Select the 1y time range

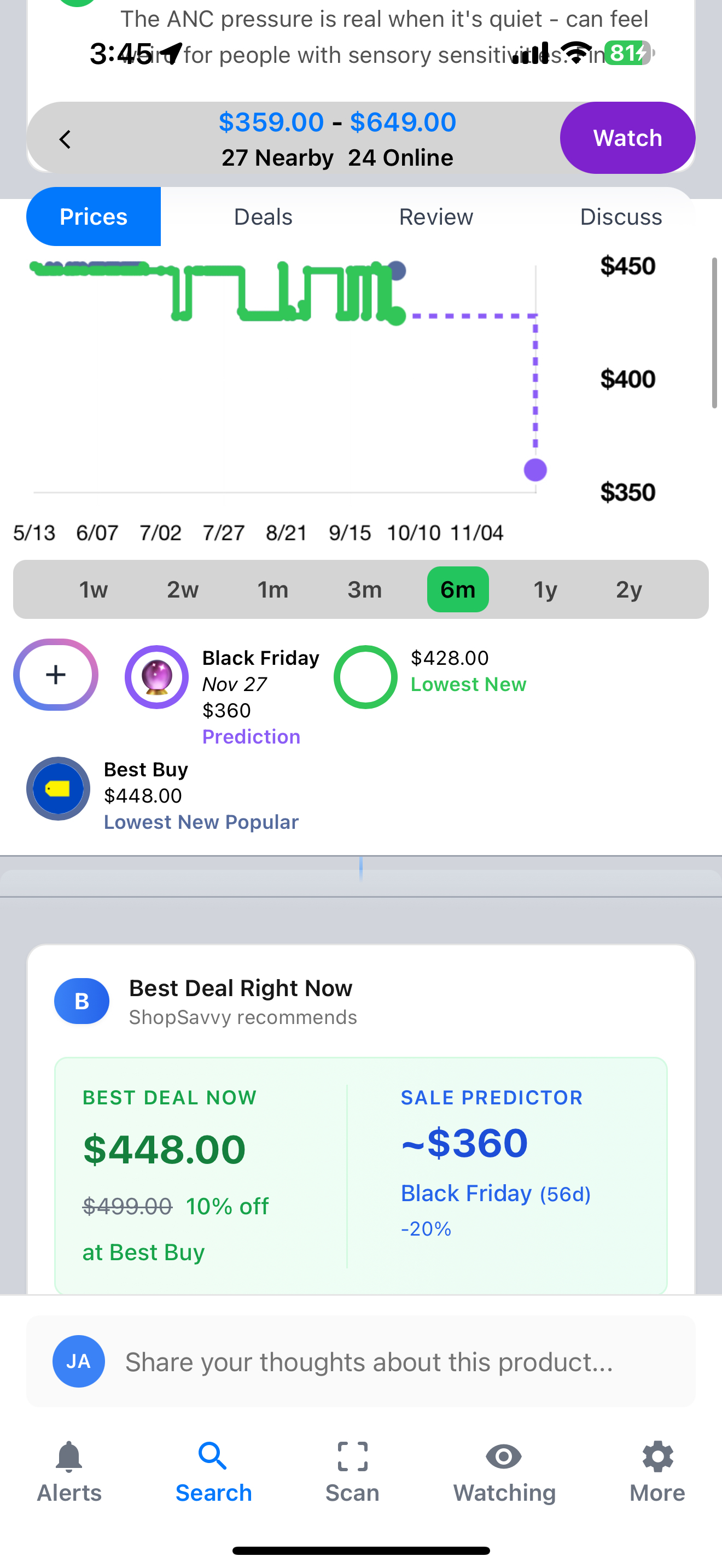545,589
